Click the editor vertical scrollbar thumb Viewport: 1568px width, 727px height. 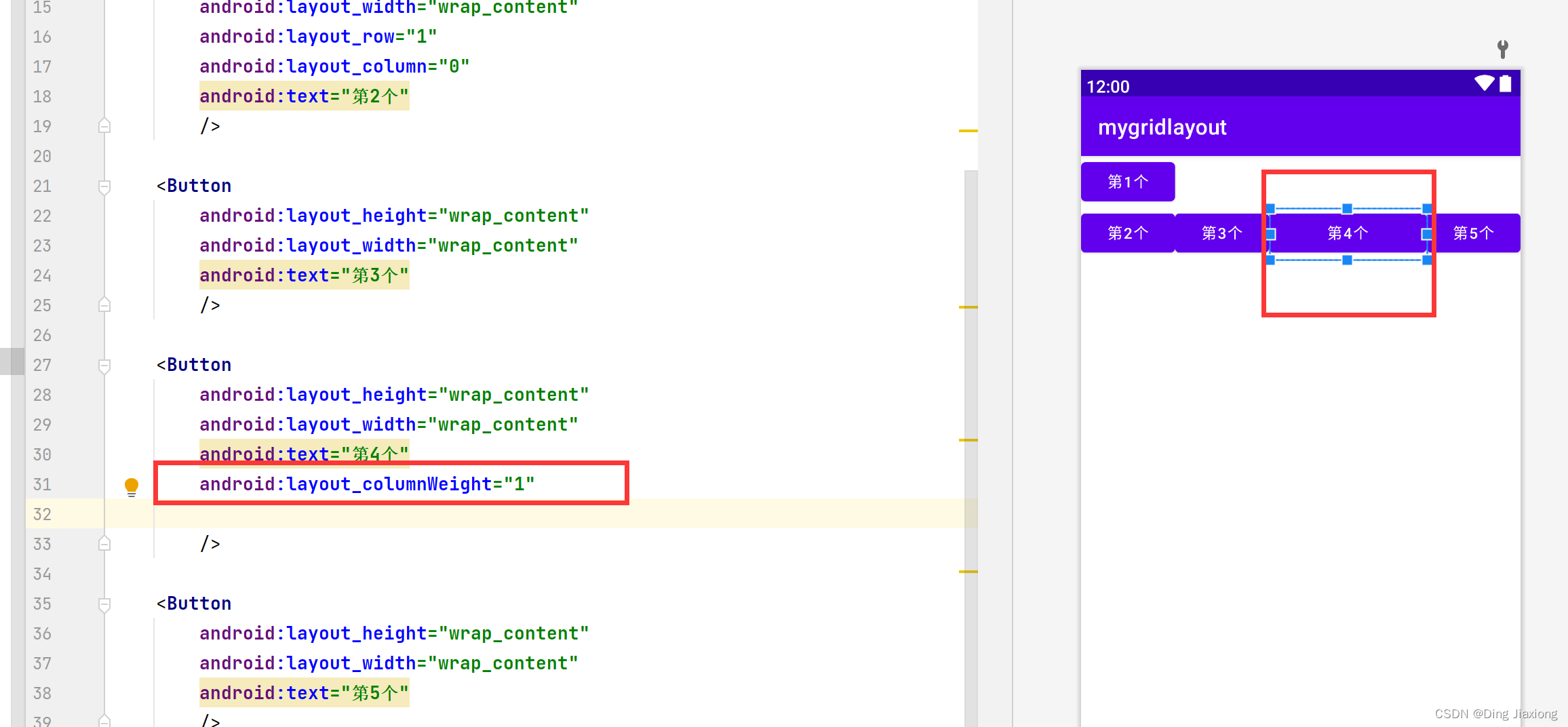(971, 448)
